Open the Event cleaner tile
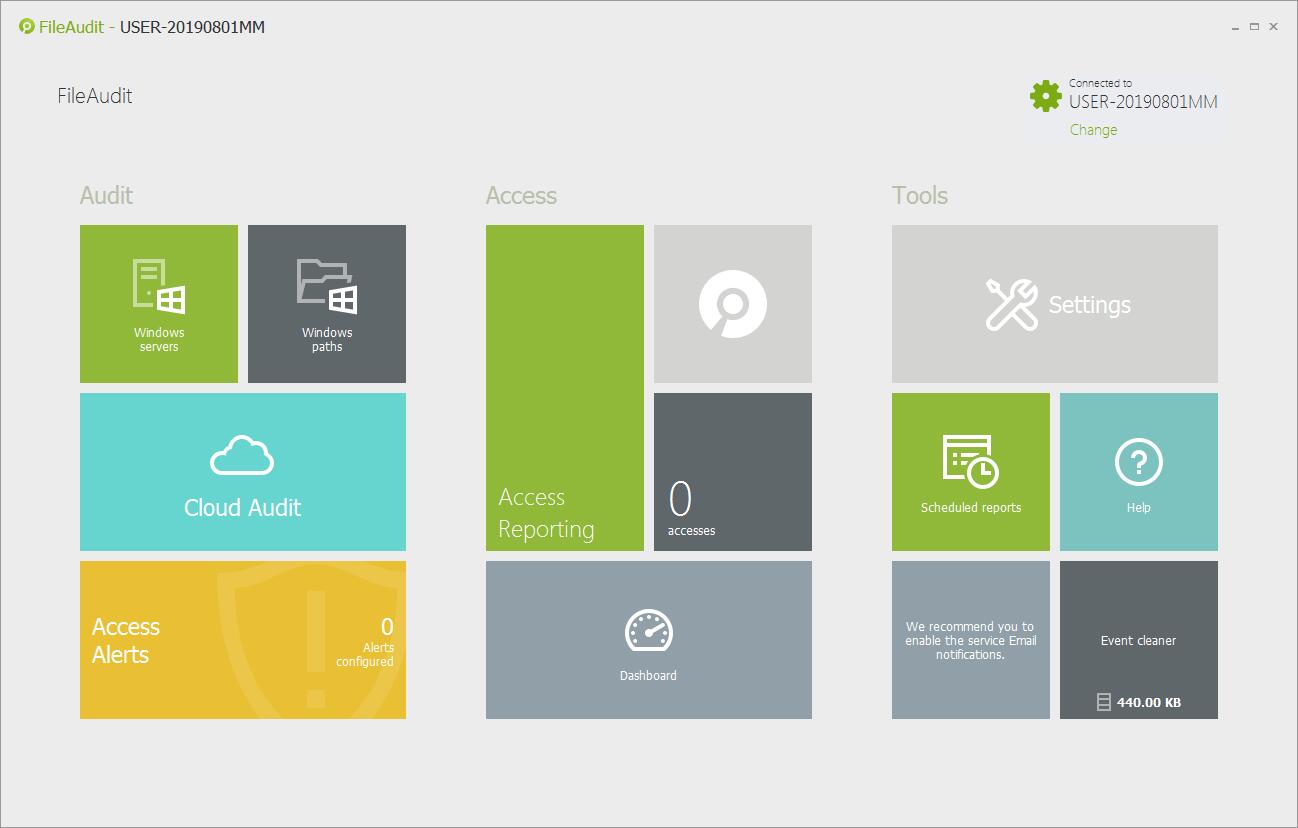 1139,640
